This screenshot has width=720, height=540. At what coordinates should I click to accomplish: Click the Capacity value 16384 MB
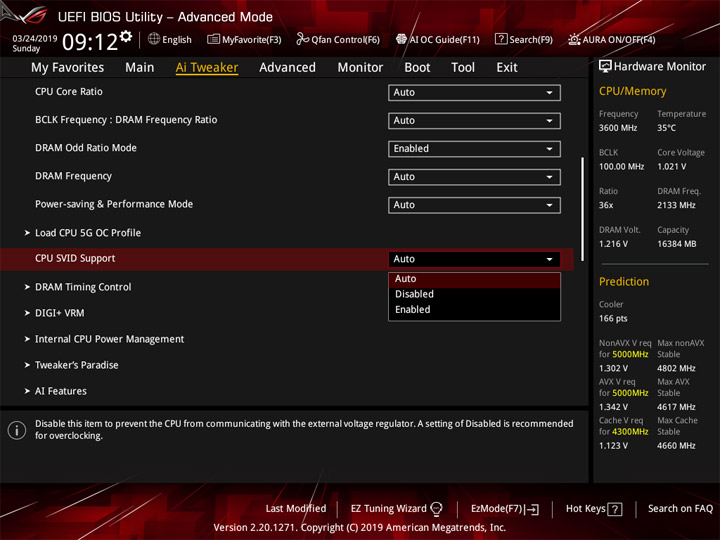(677, 244)
